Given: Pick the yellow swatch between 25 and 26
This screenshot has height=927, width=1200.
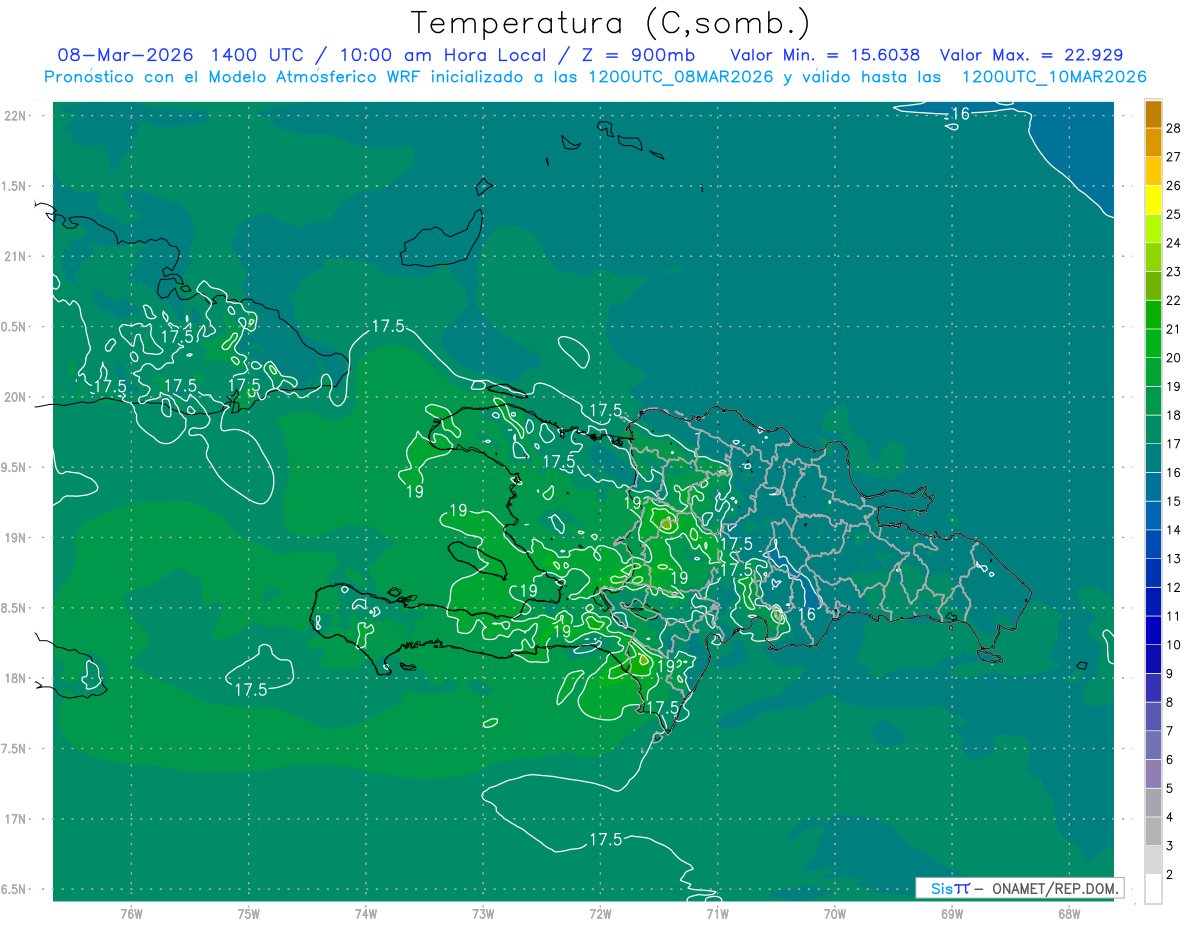Looking at the screenshot, I should 1153,200.
